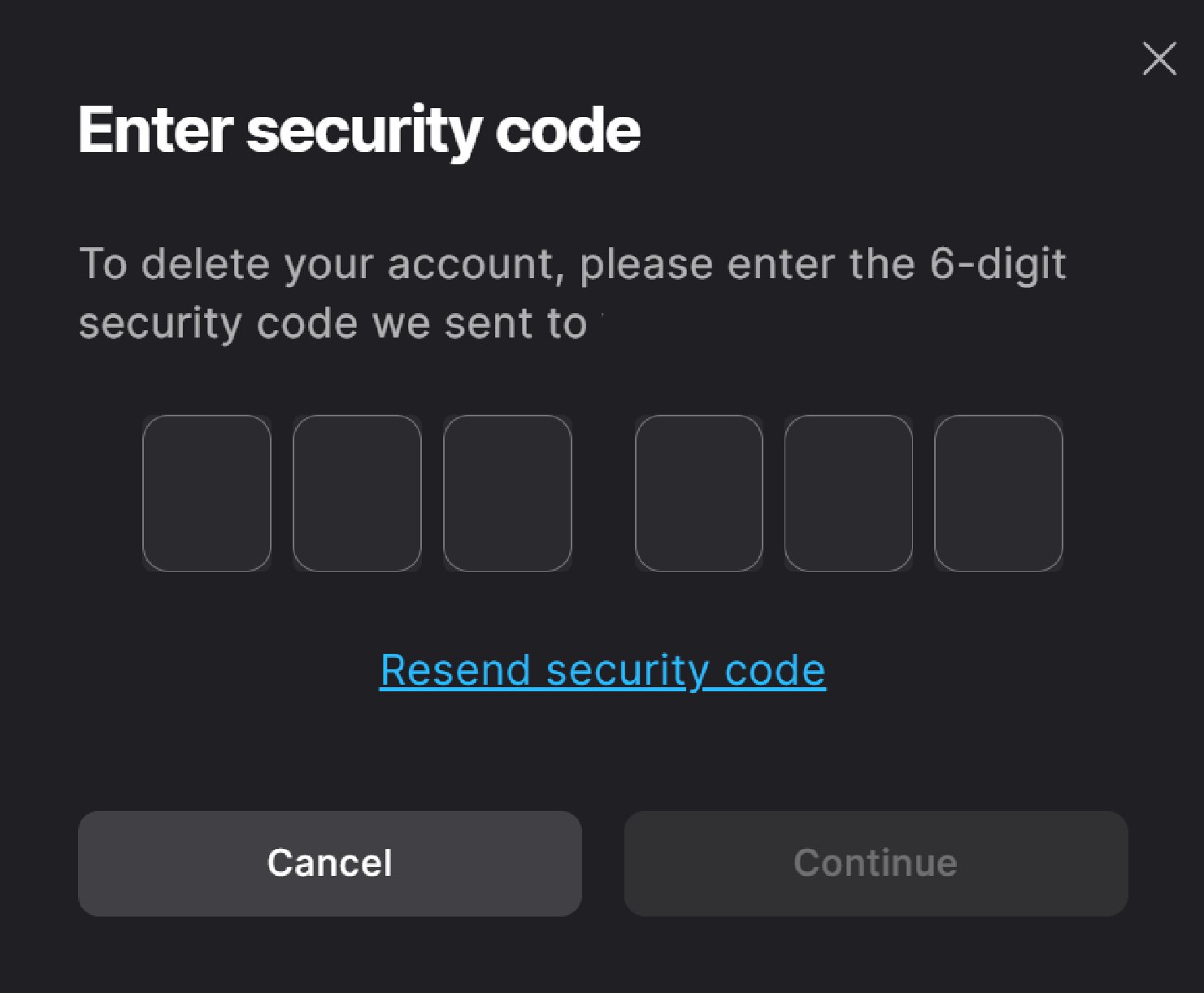
Task: Click the fourth security code digit box
Action: click(698, 493)
